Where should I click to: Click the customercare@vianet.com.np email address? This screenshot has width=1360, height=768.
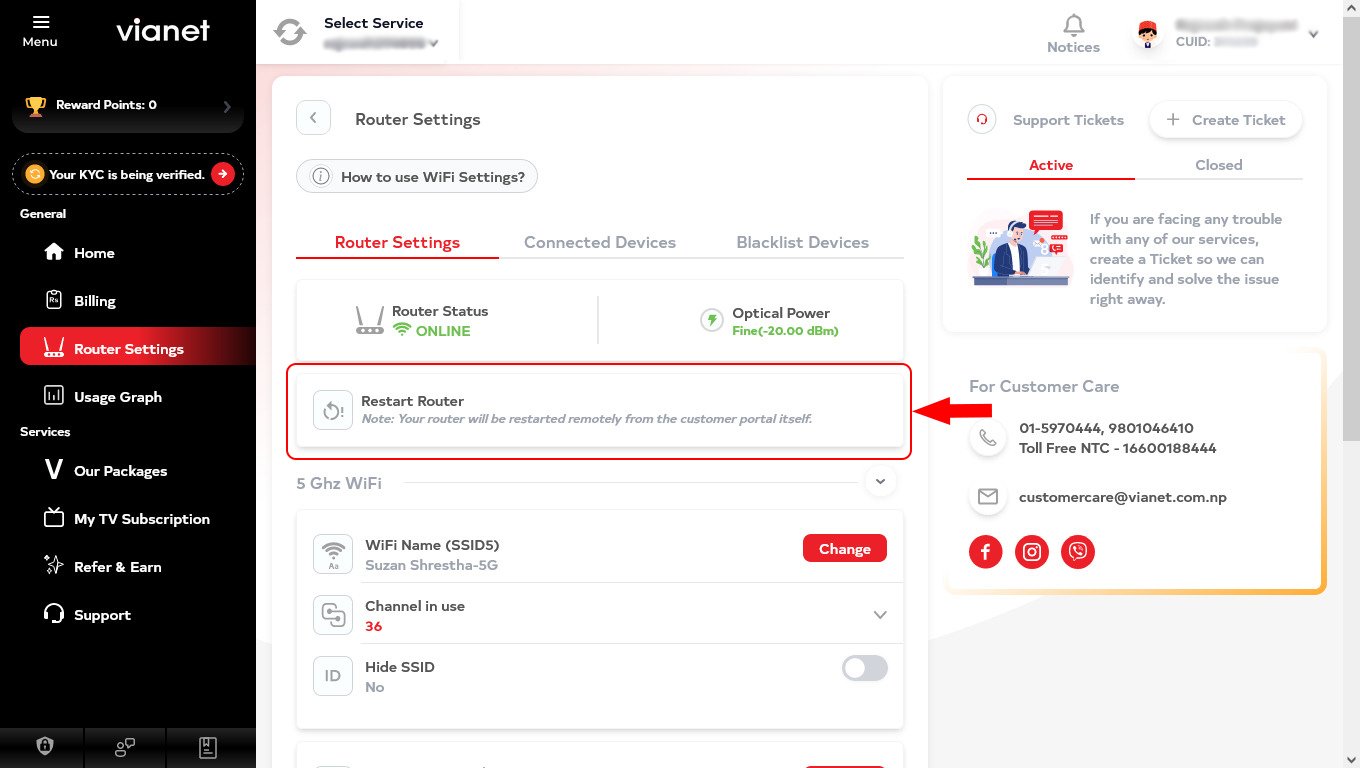point(1123,497)
